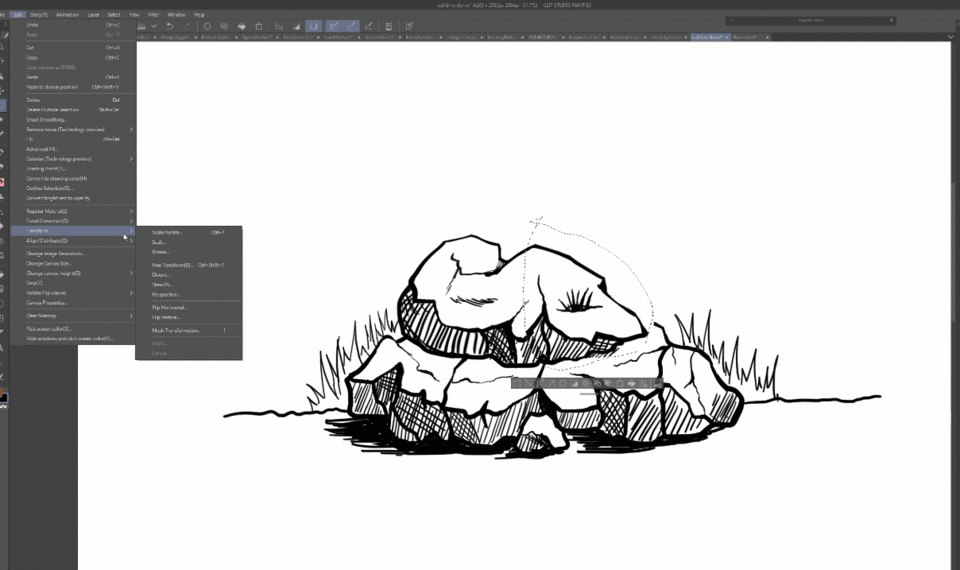Choose Convert to drawing color
This screenshot has width=960, height=570.
pyautogui.click(x=73, y=178)
